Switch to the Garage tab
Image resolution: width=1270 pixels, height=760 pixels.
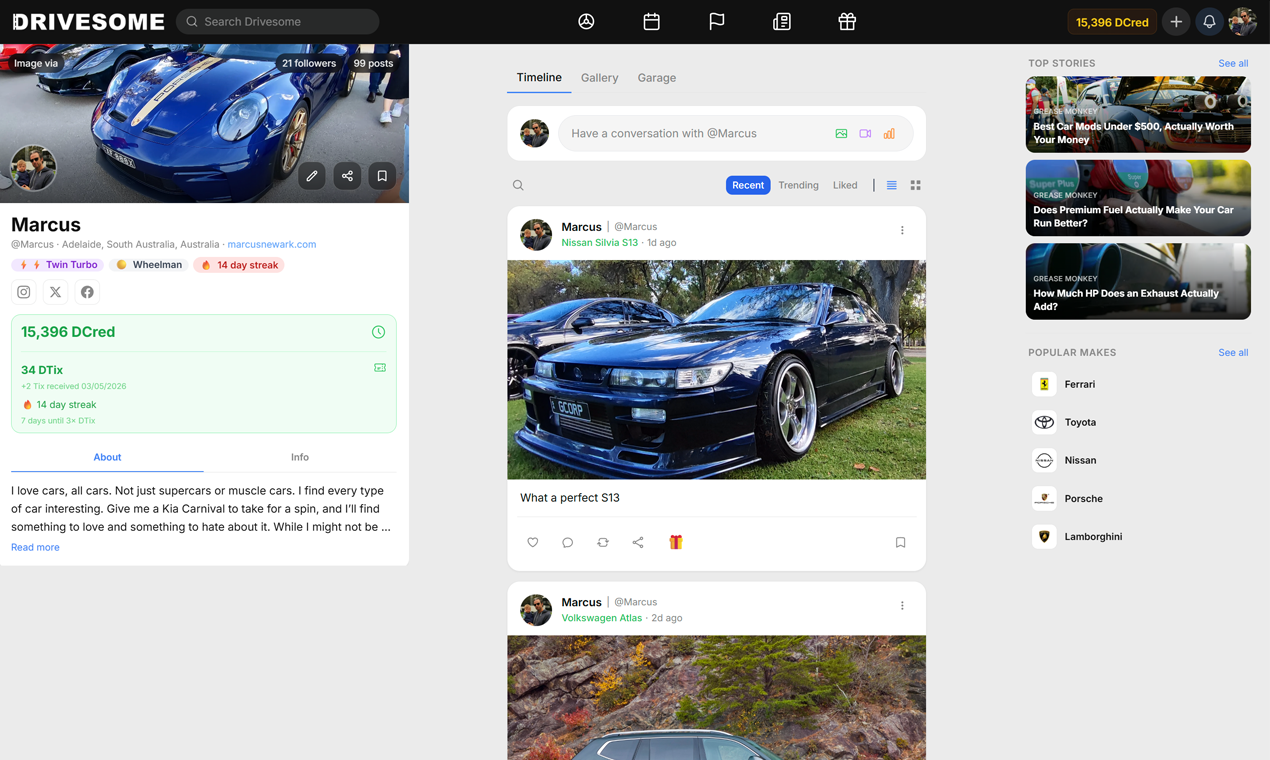(657, 77)
